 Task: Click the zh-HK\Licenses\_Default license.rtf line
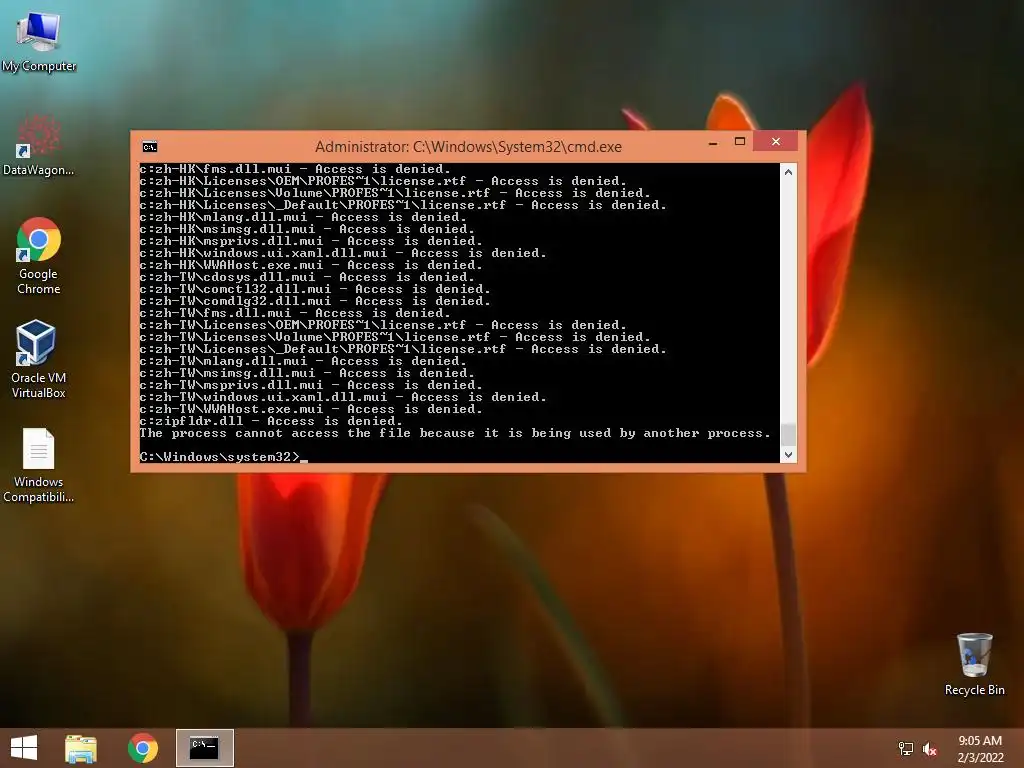(x=403, y=205)
